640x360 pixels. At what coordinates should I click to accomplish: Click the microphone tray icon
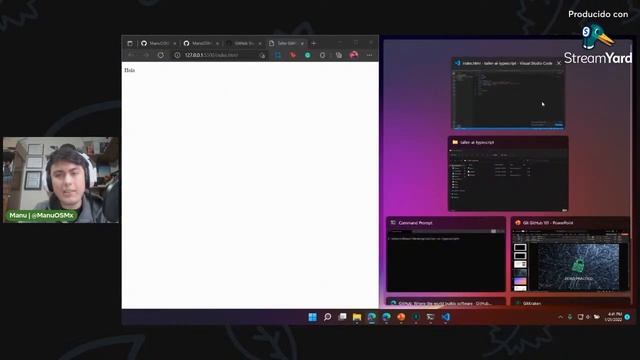click(x=570, y=317)
